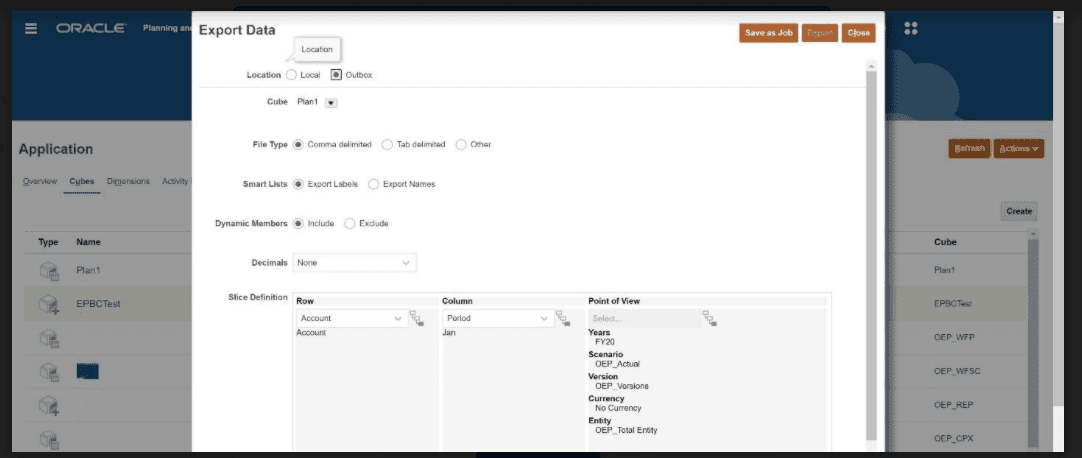Click cube icon in OEP_WFSC row
Image resolution: width=1082 pixels, height=458 pixels.
click(49, 372)
